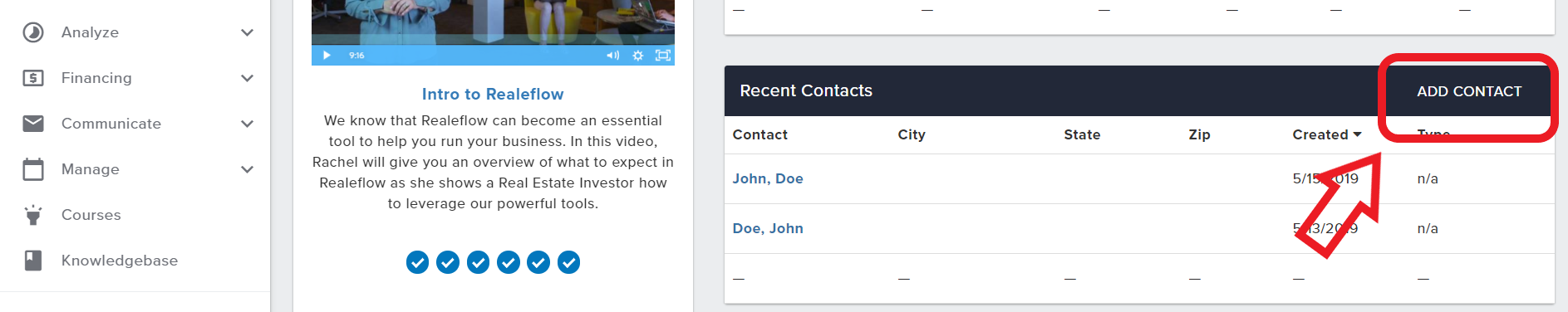
Task: Enter video fullscreen mode
Action: pos(663,56)
